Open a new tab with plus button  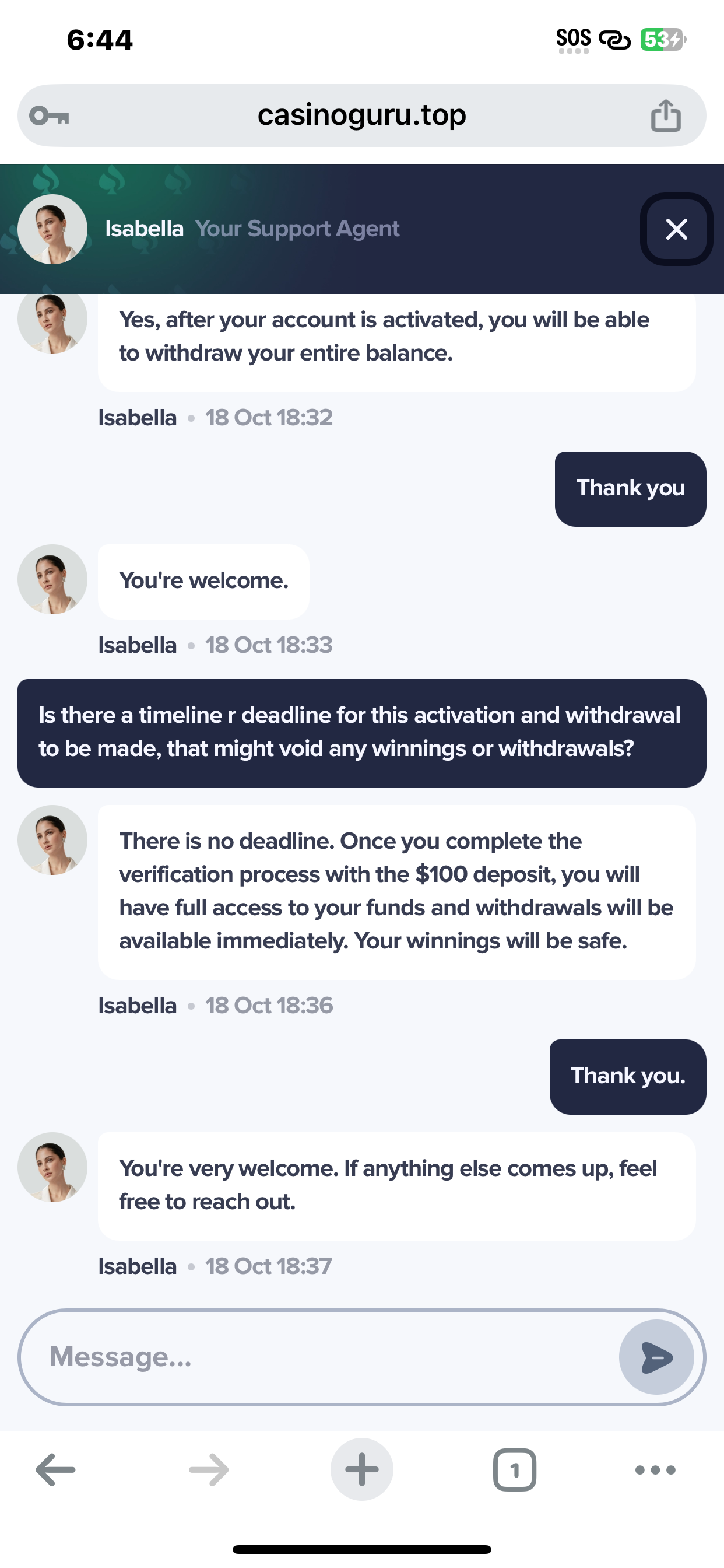(362, 1470)
